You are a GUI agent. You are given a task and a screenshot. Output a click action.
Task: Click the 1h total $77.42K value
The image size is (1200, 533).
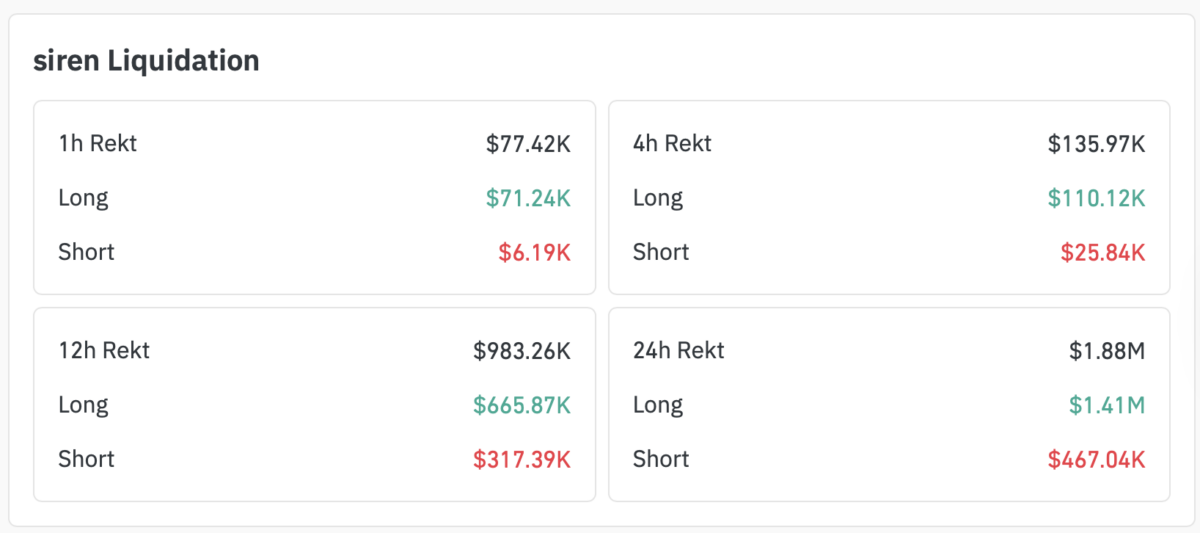click(x=528, y=144)
